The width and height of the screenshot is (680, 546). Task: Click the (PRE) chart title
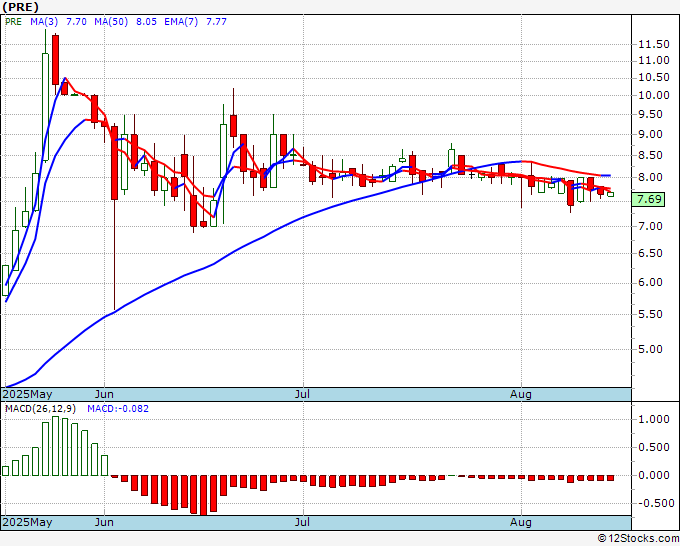click(20, 7)
